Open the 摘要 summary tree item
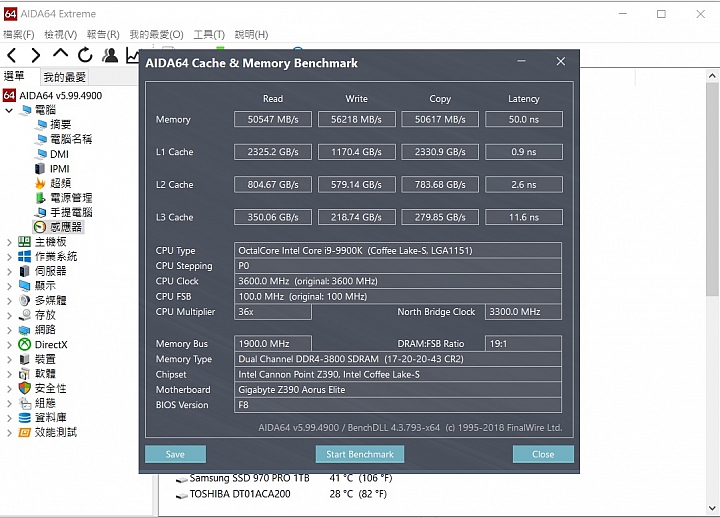Screen dimensions: 720x518 click(60, 124)
